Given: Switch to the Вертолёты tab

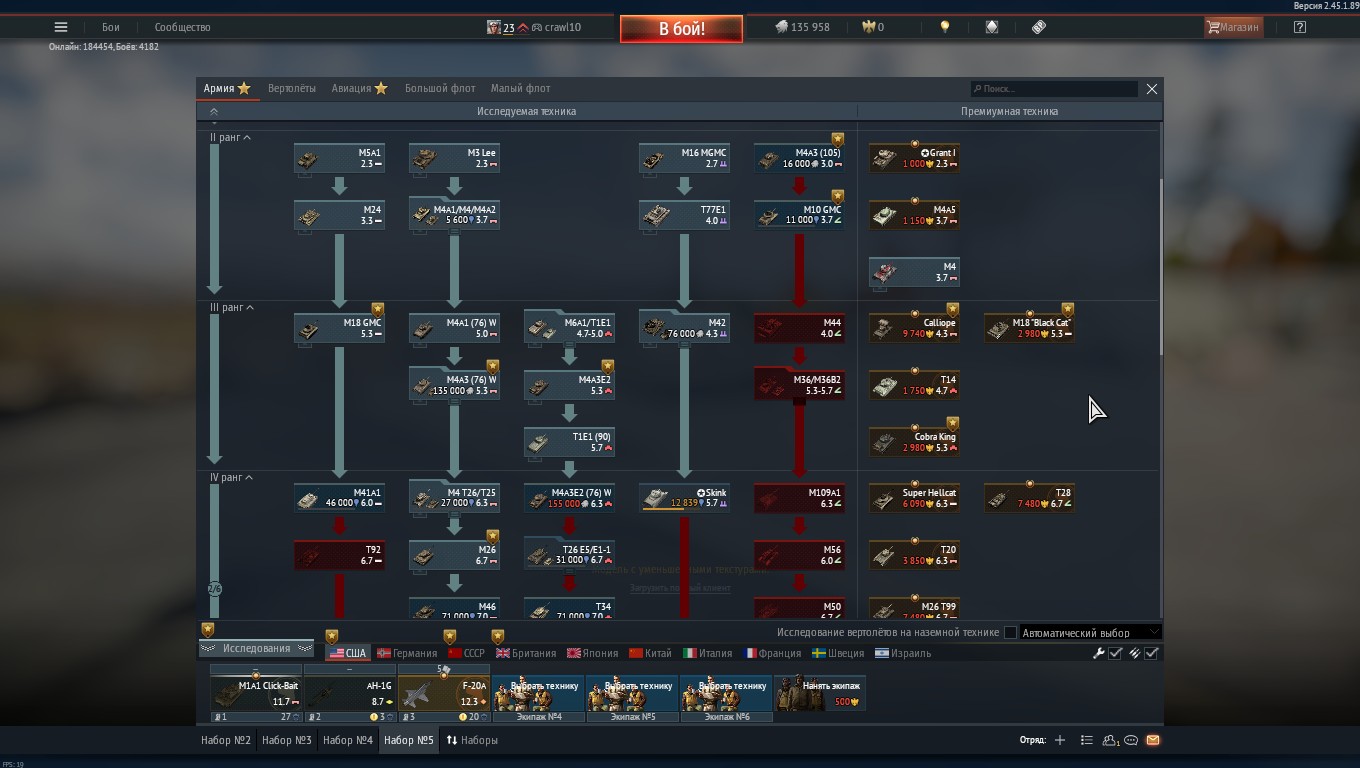Looking at the screenshot, I should point(292,88).
